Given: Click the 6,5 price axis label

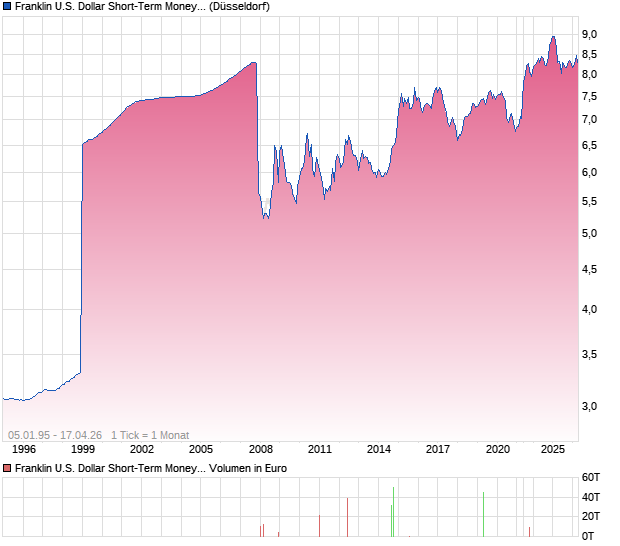Looking at the screenshot, I should pyautogui.click(x=589, y=145).
